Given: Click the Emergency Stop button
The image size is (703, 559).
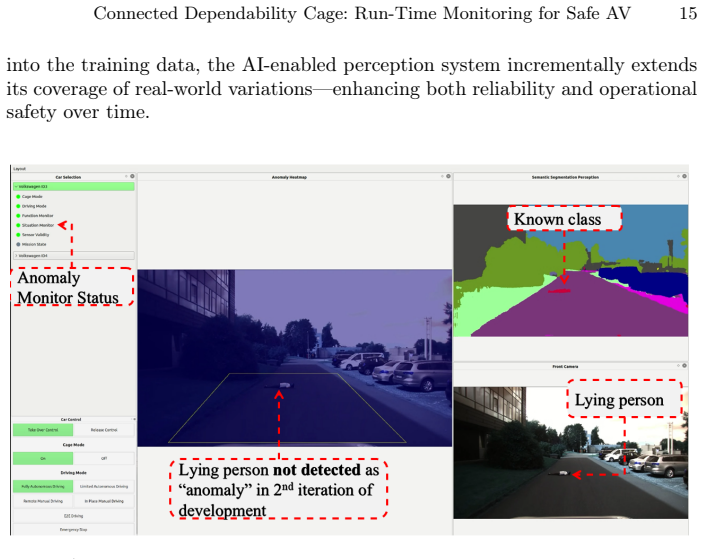Looking at the screenshot, I should 74,529.
